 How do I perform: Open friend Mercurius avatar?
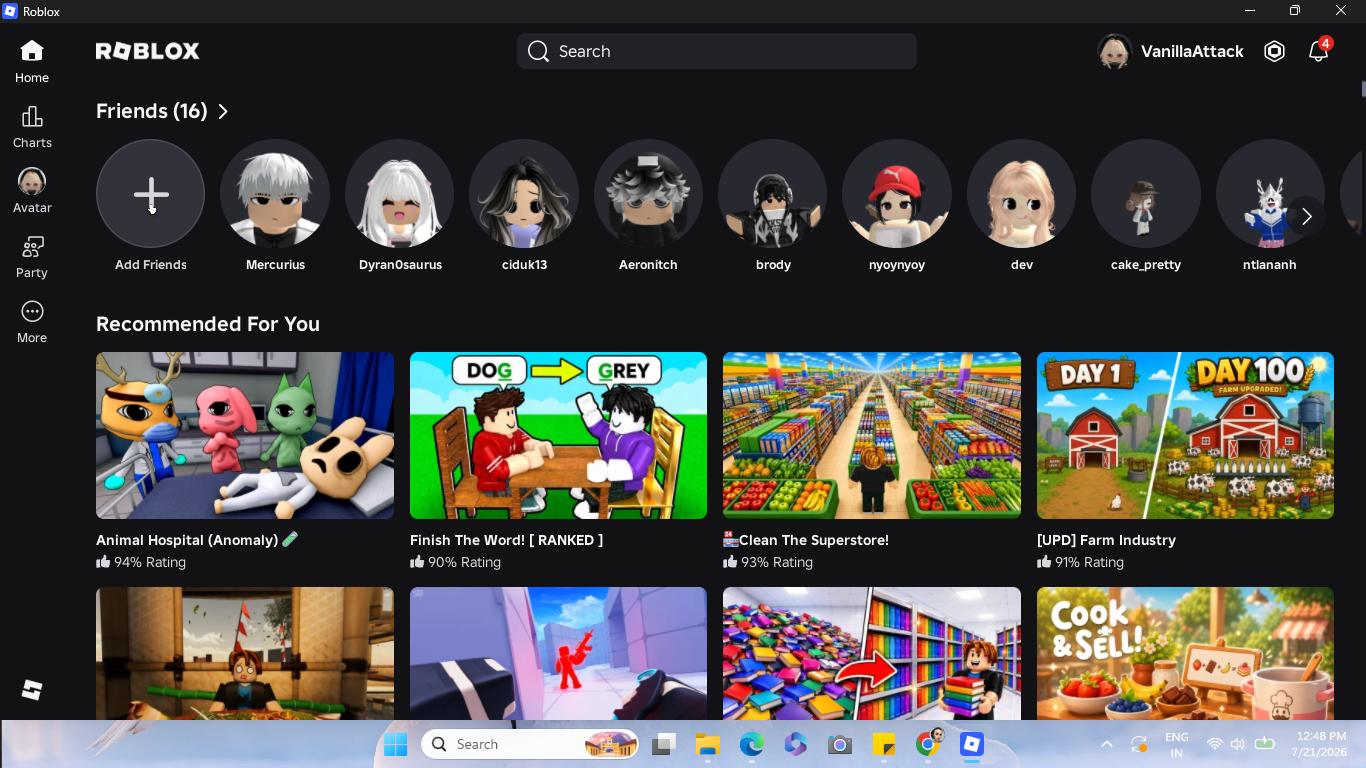275,193
